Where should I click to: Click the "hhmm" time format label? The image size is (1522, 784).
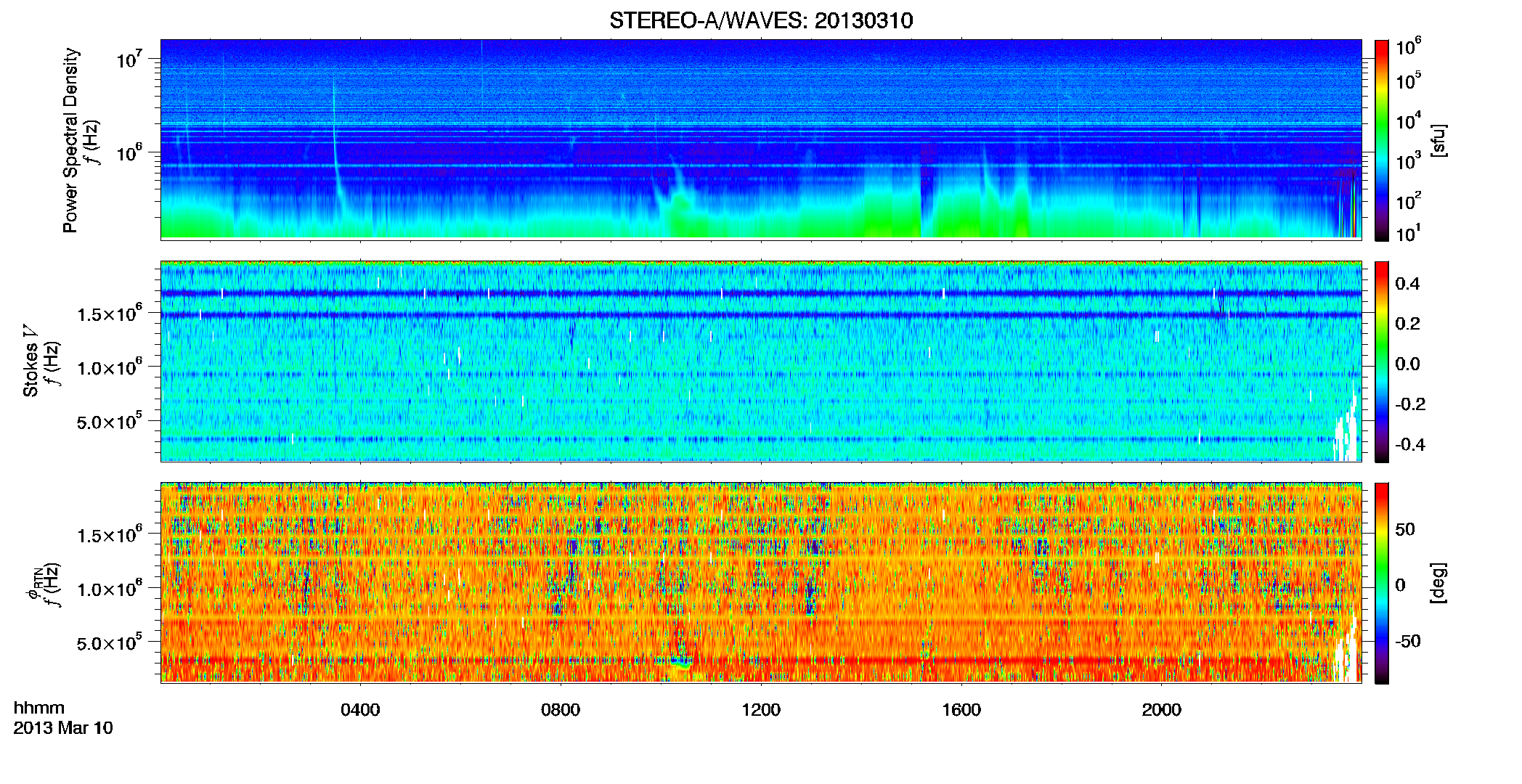[x=39, y=709]
